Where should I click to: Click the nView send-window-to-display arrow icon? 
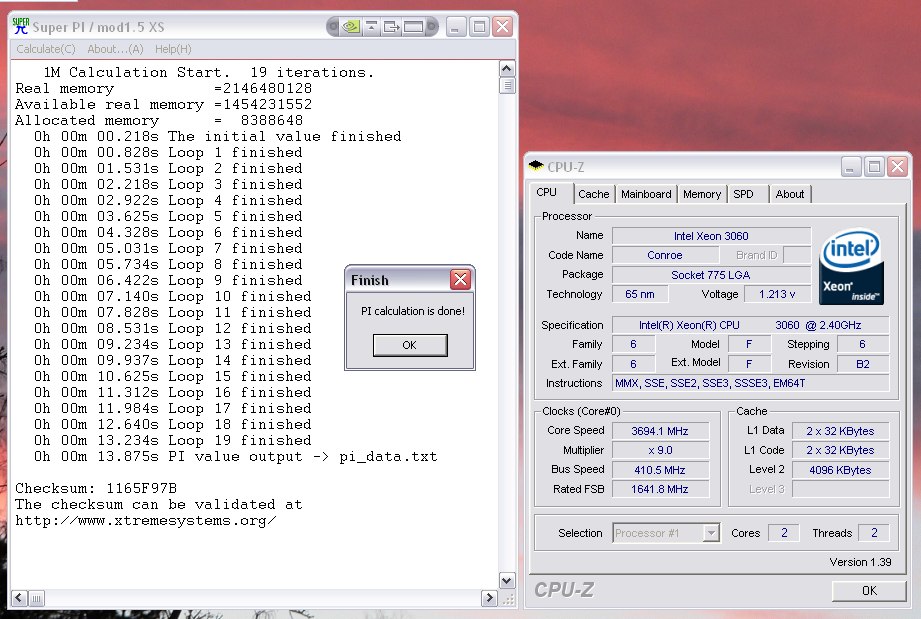(x=392, y=26)
